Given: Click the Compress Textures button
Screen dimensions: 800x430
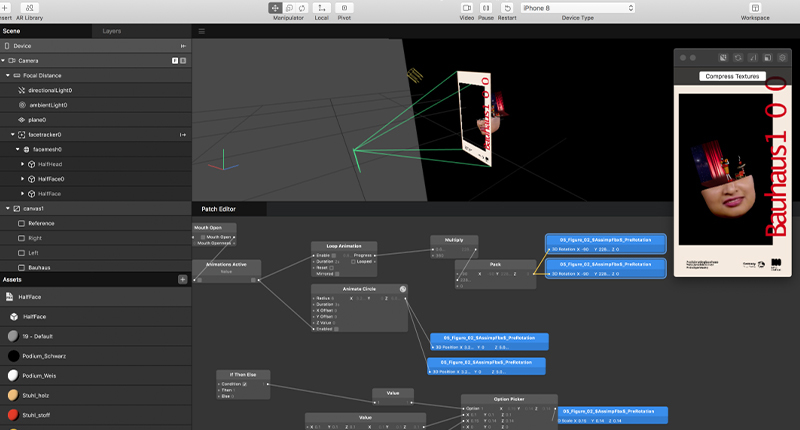Looking at the screenshot, I should coord(732,76).
